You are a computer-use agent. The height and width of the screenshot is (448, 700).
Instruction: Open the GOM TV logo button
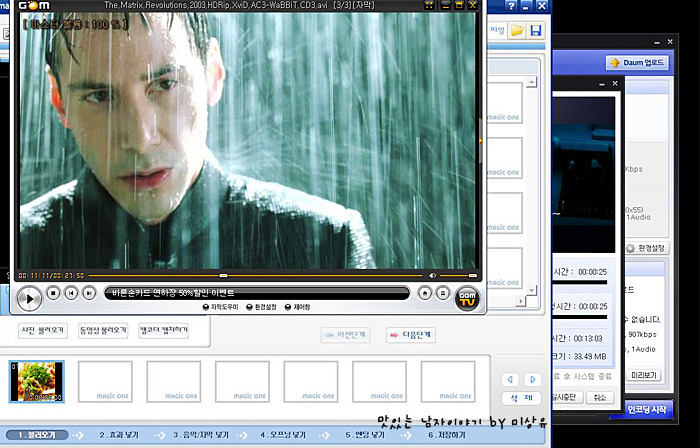(x=467, y=299)
